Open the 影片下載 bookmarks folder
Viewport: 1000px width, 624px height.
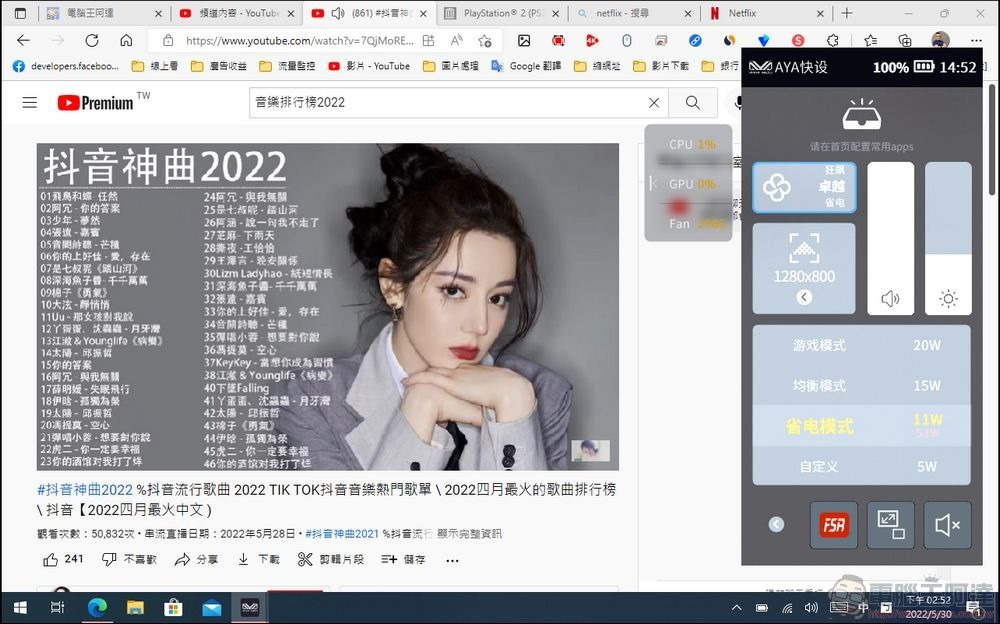point(661,66)
